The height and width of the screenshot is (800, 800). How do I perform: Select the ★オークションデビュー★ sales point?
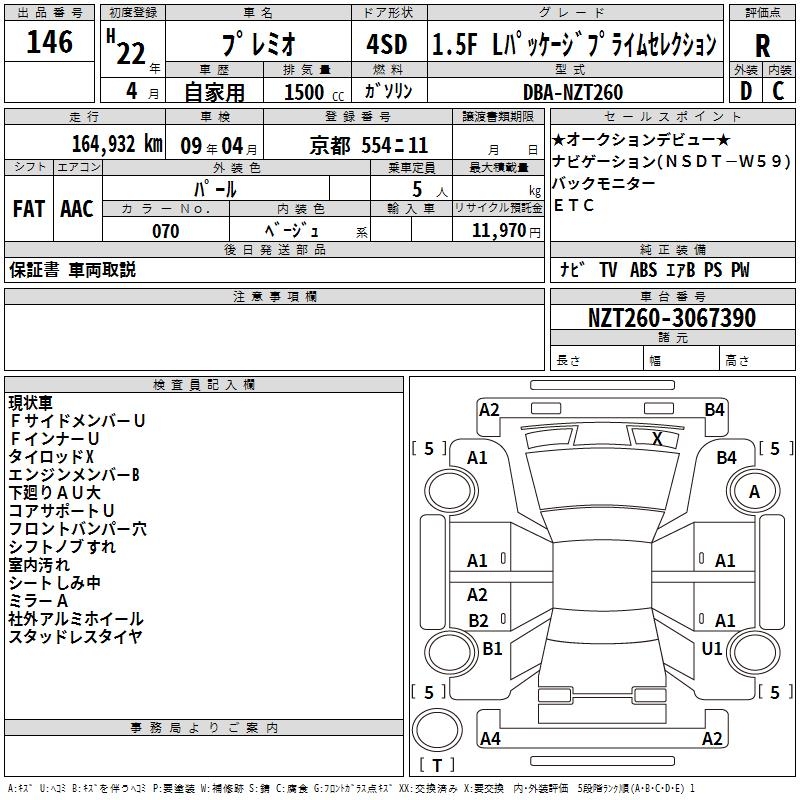641,139
